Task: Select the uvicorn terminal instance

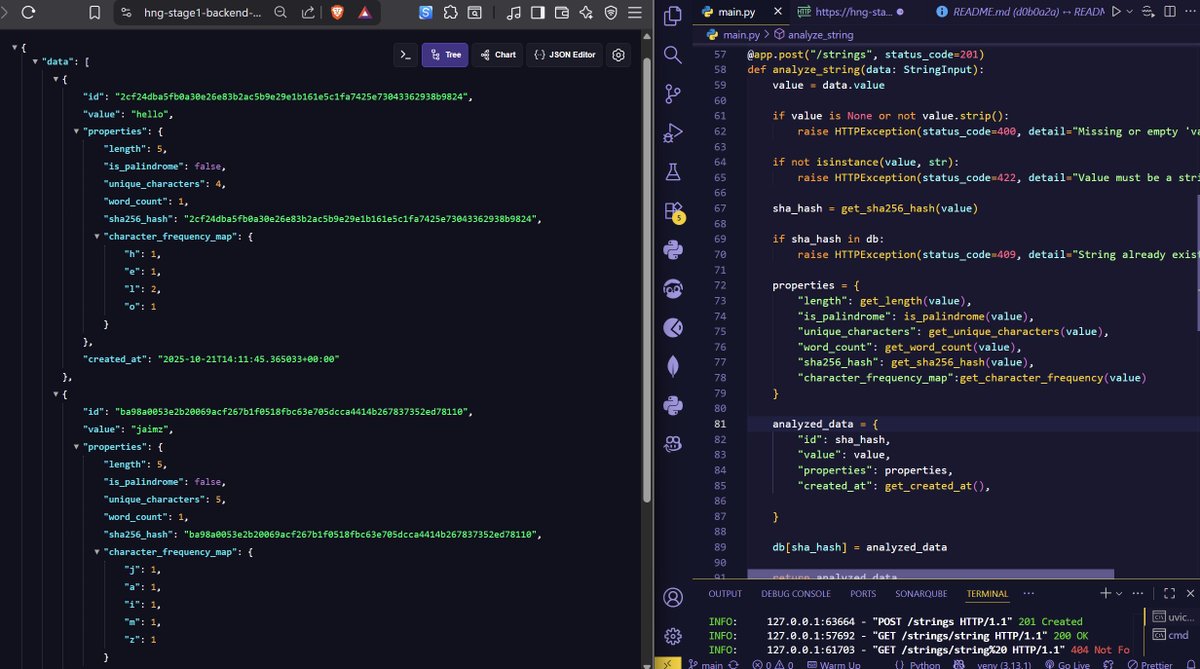Action: [x=1172, y=617]
